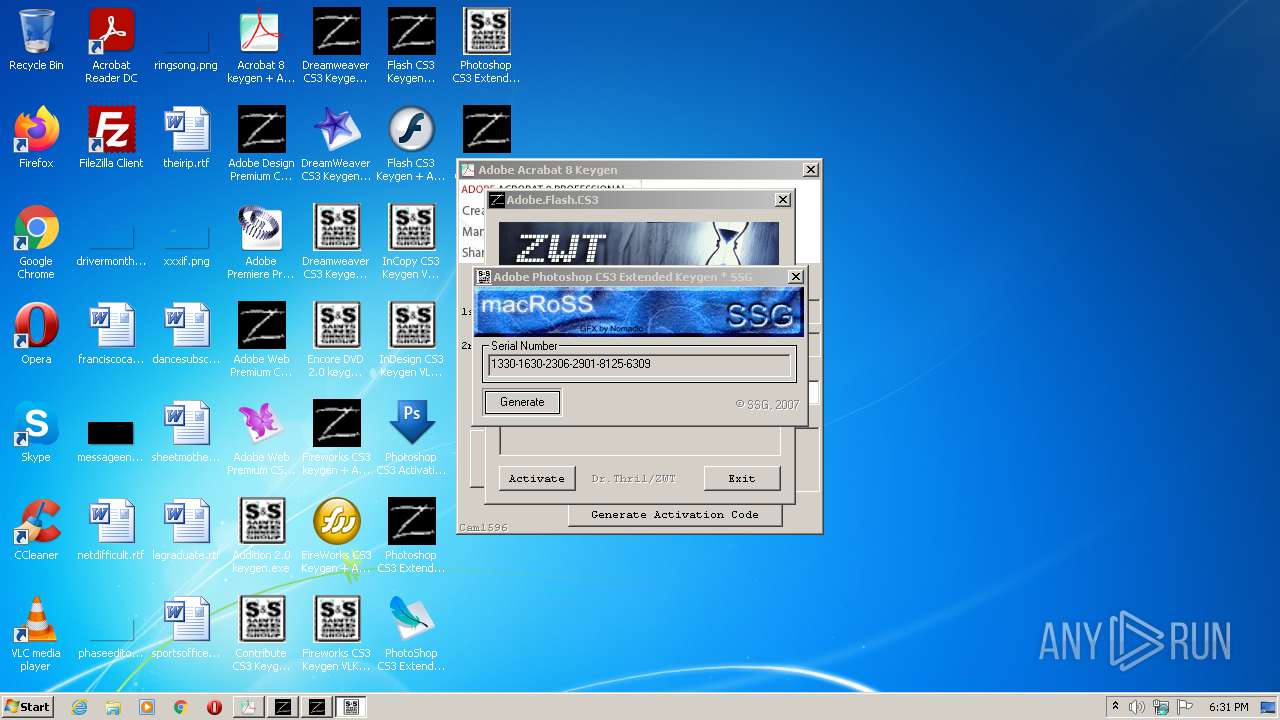Click the Dr.Thril/ZWT credit text
This screenshot has height=720, width=1280.
pos(633,478)
